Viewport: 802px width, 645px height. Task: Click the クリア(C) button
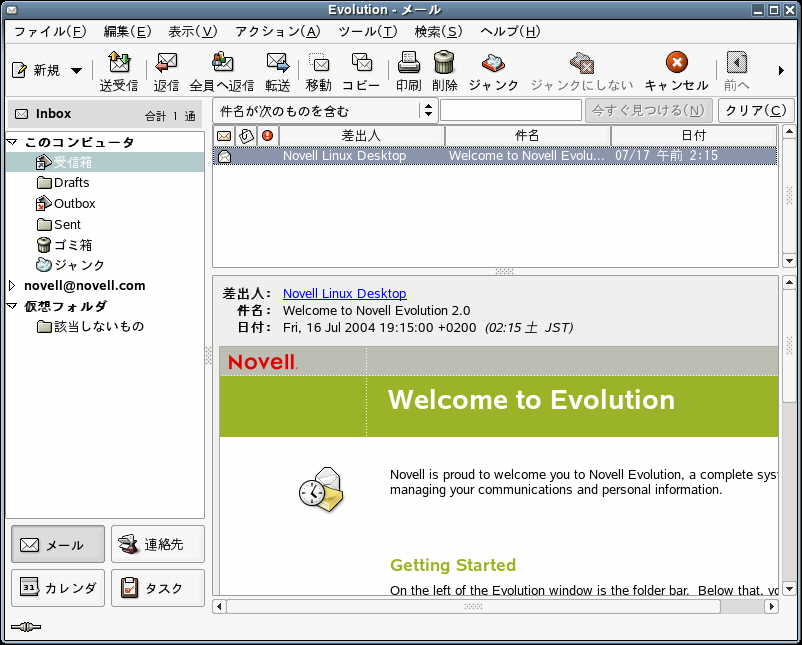pos(756,110)
